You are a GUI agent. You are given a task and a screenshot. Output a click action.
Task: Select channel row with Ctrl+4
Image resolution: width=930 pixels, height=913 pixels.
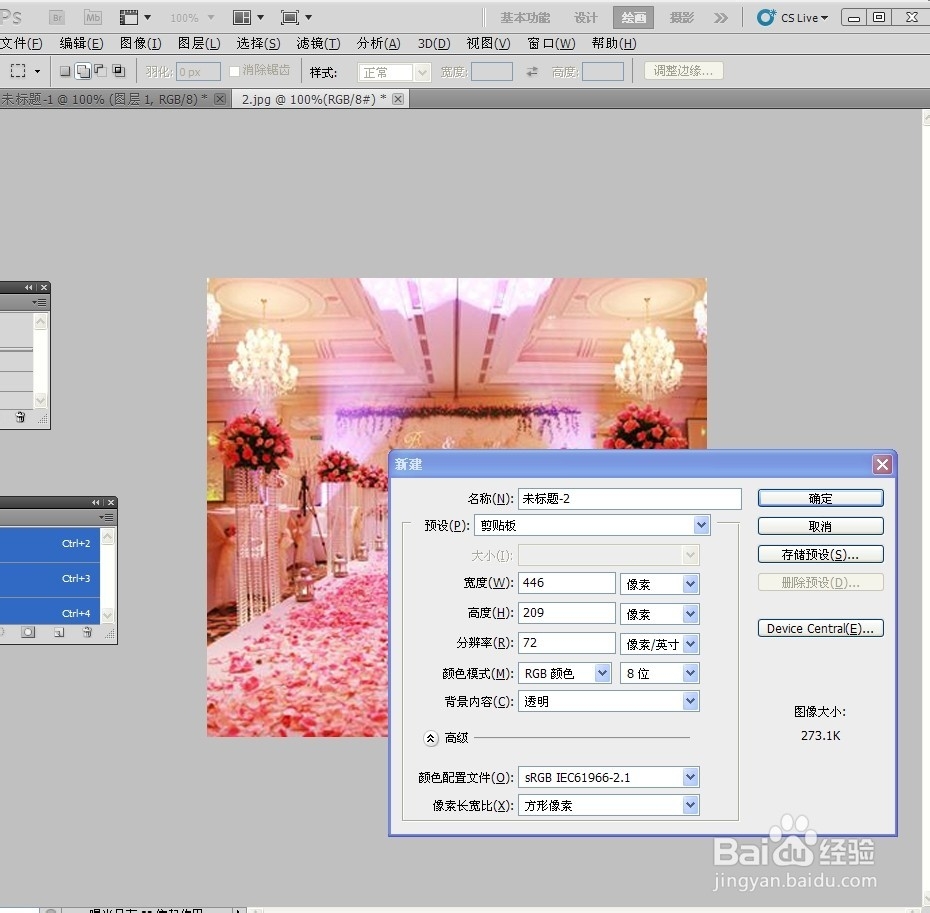(50, 610)
